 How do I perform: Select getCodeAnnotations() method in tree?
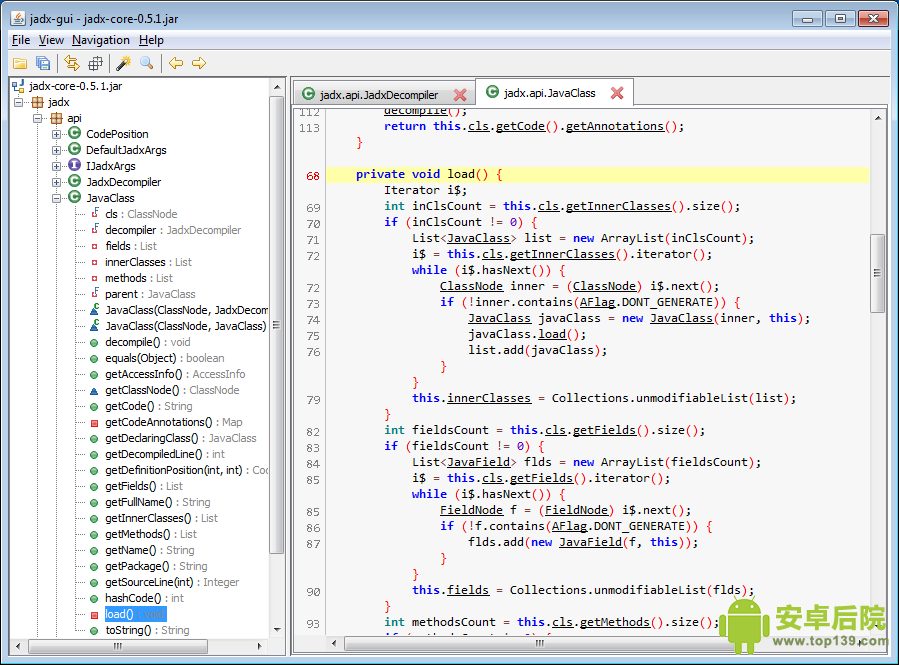pos(158,422)
